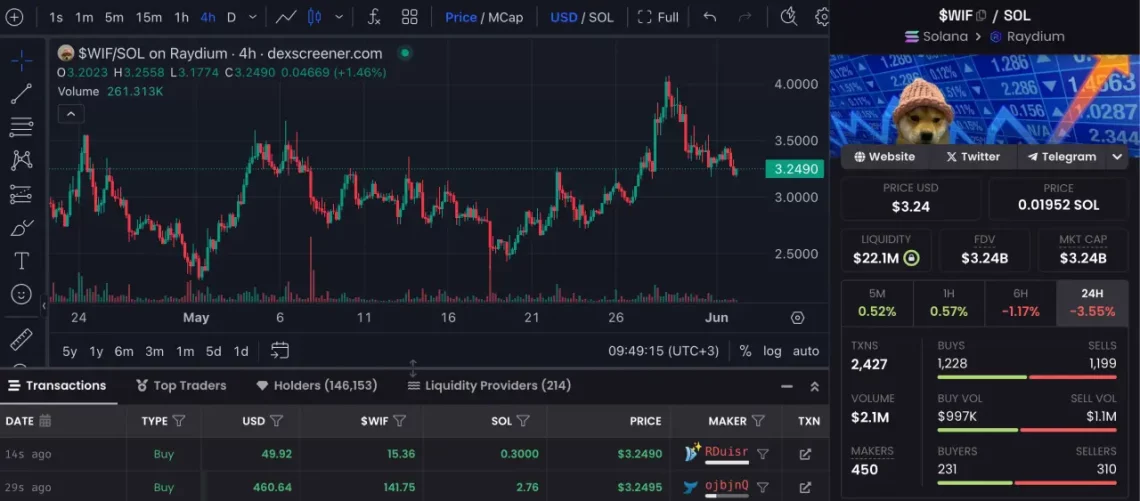The width and height of the screenshot is (1140, 501).
Task: Open the emoji icons tool
Action: 21,294
